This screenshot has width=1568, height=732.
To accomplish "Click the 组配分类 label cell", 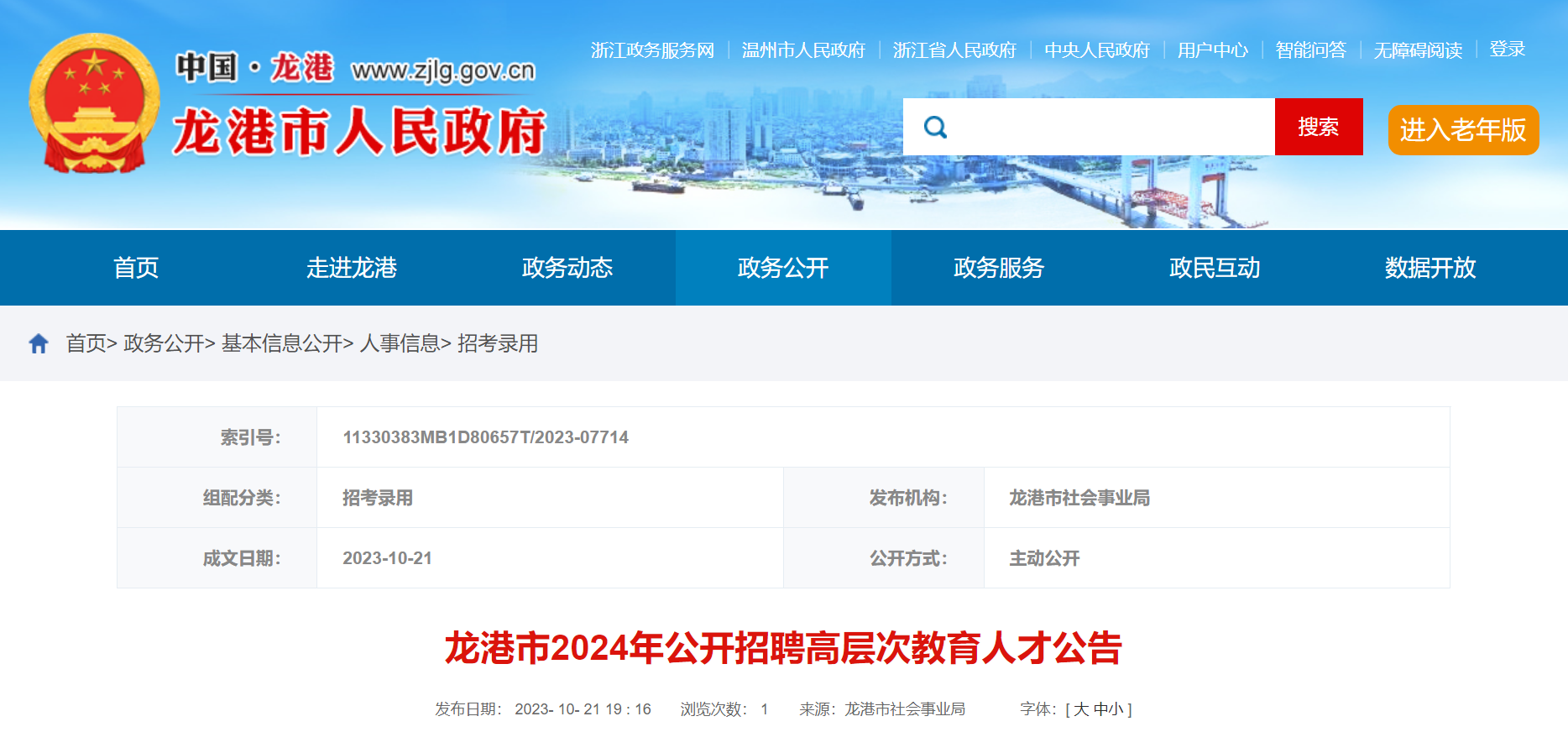I will (x=217, y=498).
